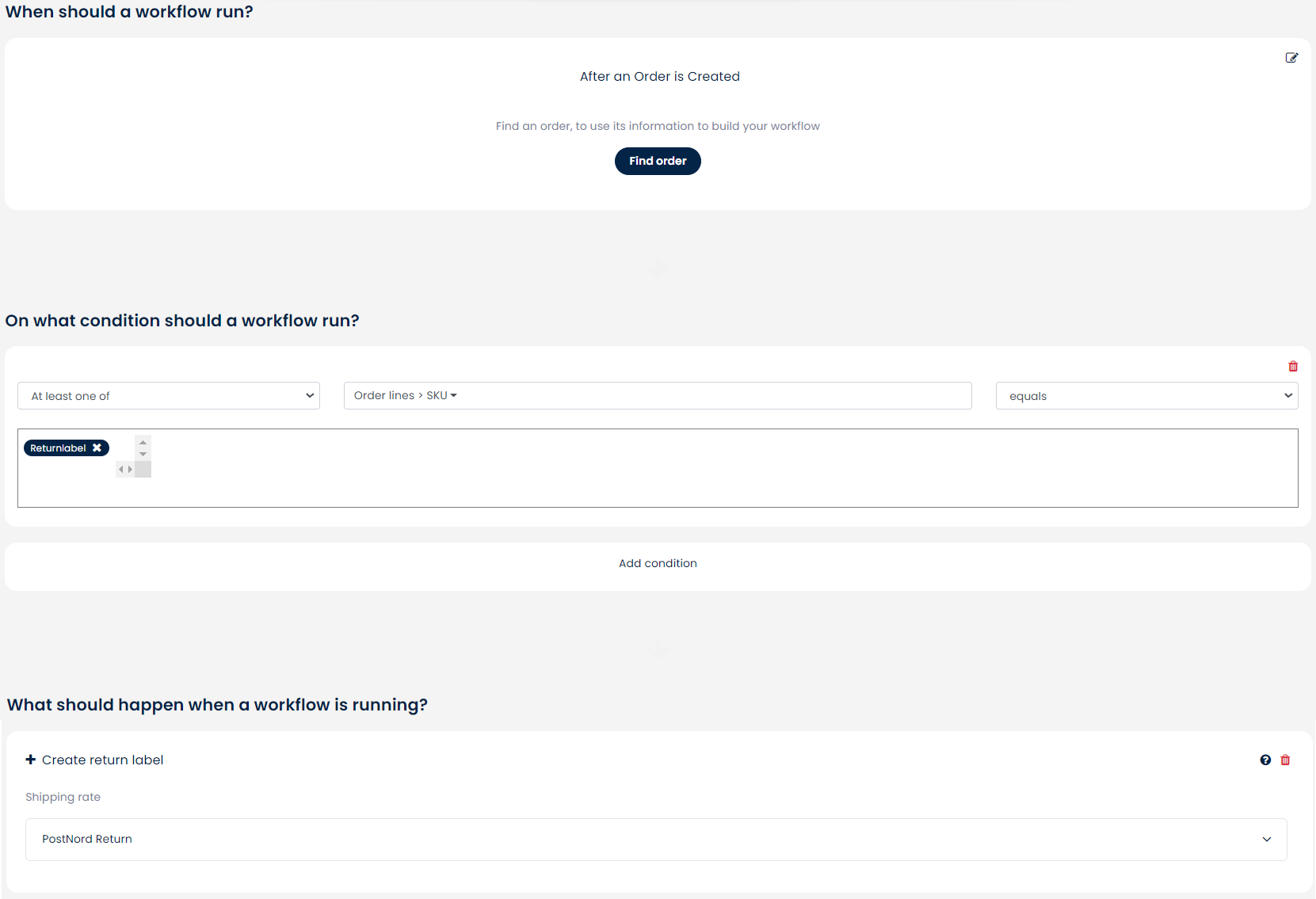The height and width of the screenshot is (899, 1316).
Task: Click the plus icon beside Create return label
Action: tap(31, 760)
